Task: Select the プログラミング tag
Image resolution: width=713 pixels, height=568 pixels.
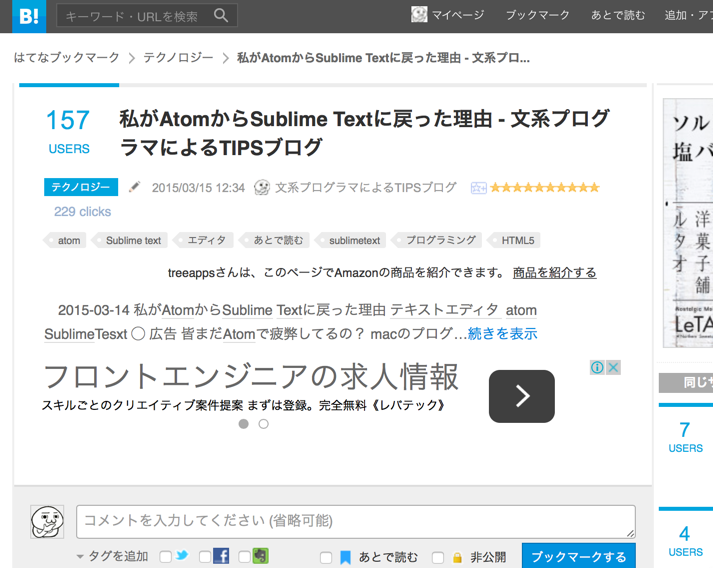Action: 437,240
